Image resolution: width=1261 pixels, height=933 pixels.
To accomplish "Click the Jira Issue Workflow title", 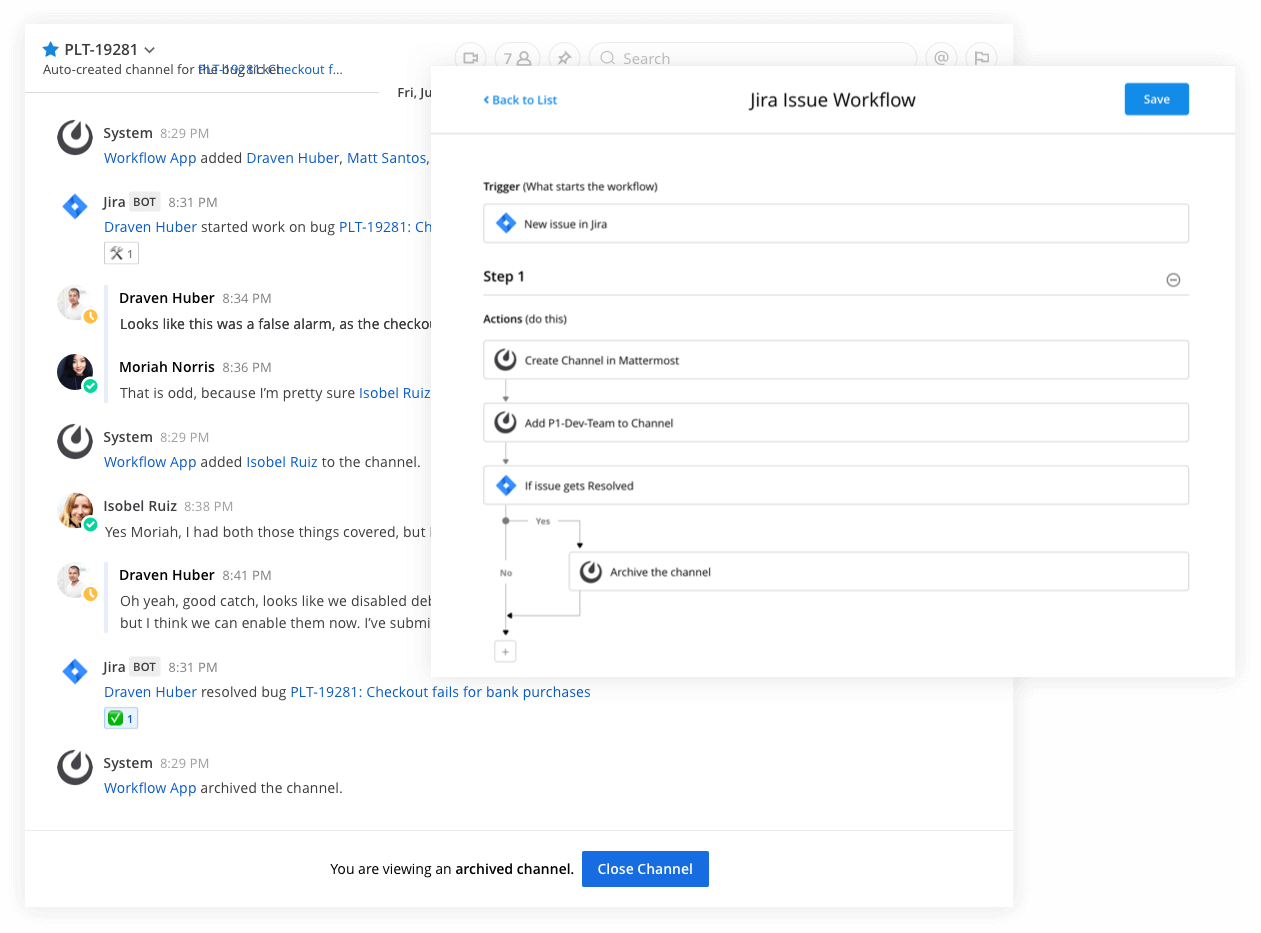I will point(832,100).
